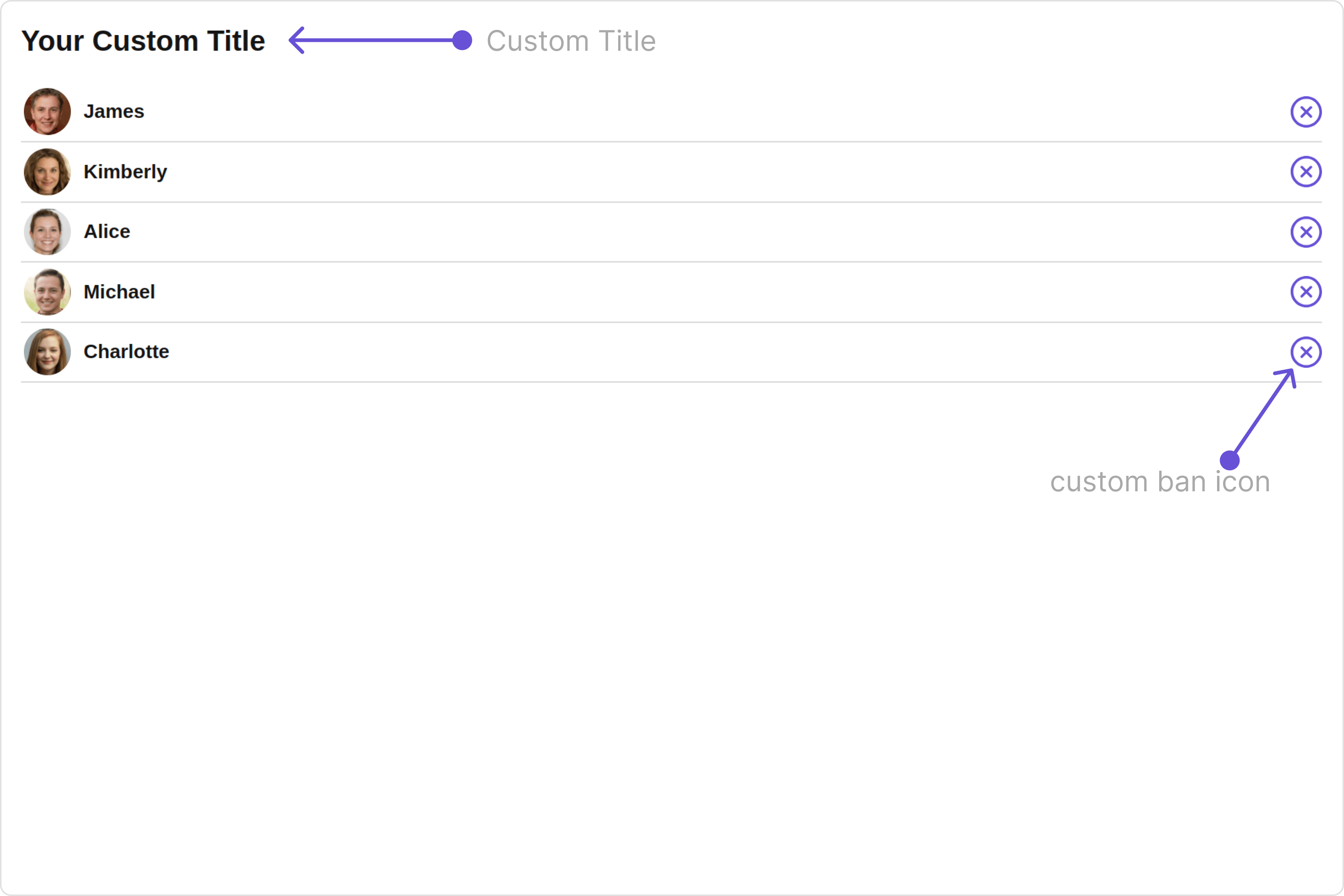Select the name James in the list
Viewport: 1344px width, 896px height.
[114, 111]
